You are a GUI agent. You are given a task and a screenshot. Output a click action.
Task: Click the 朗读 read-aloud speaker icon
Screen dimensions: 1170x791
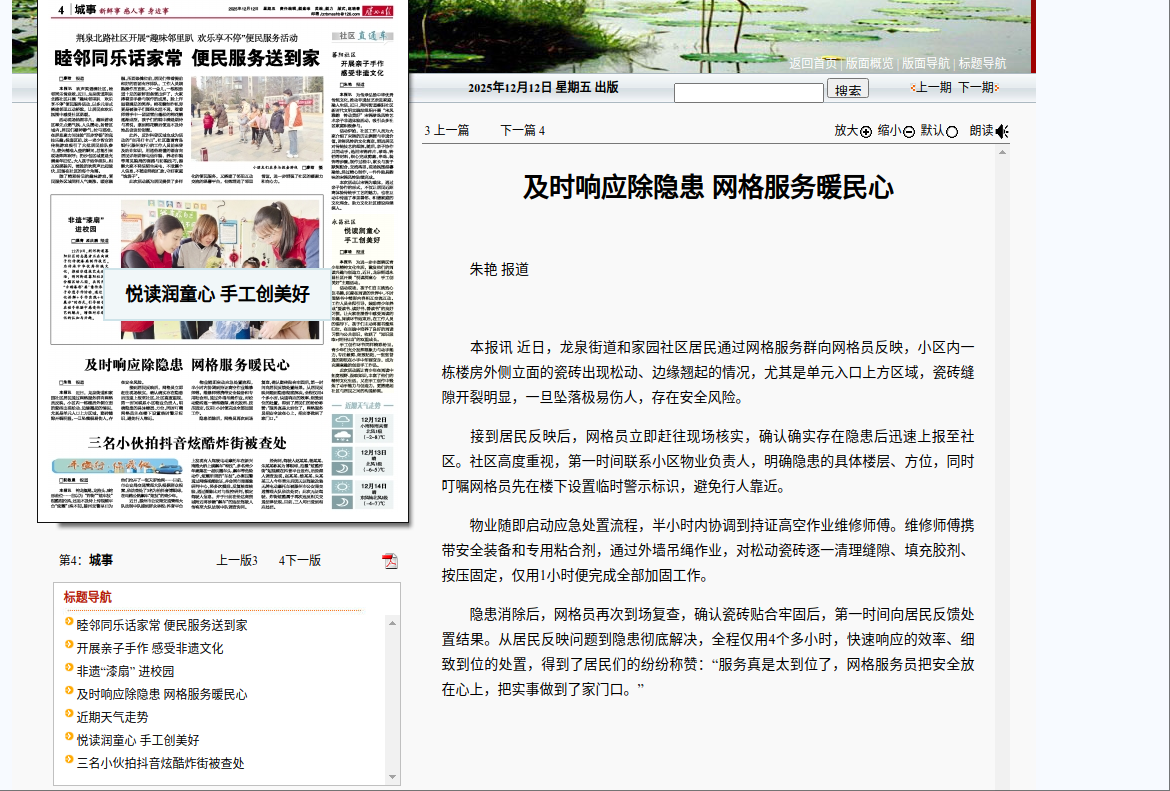tap(1002, 132)
